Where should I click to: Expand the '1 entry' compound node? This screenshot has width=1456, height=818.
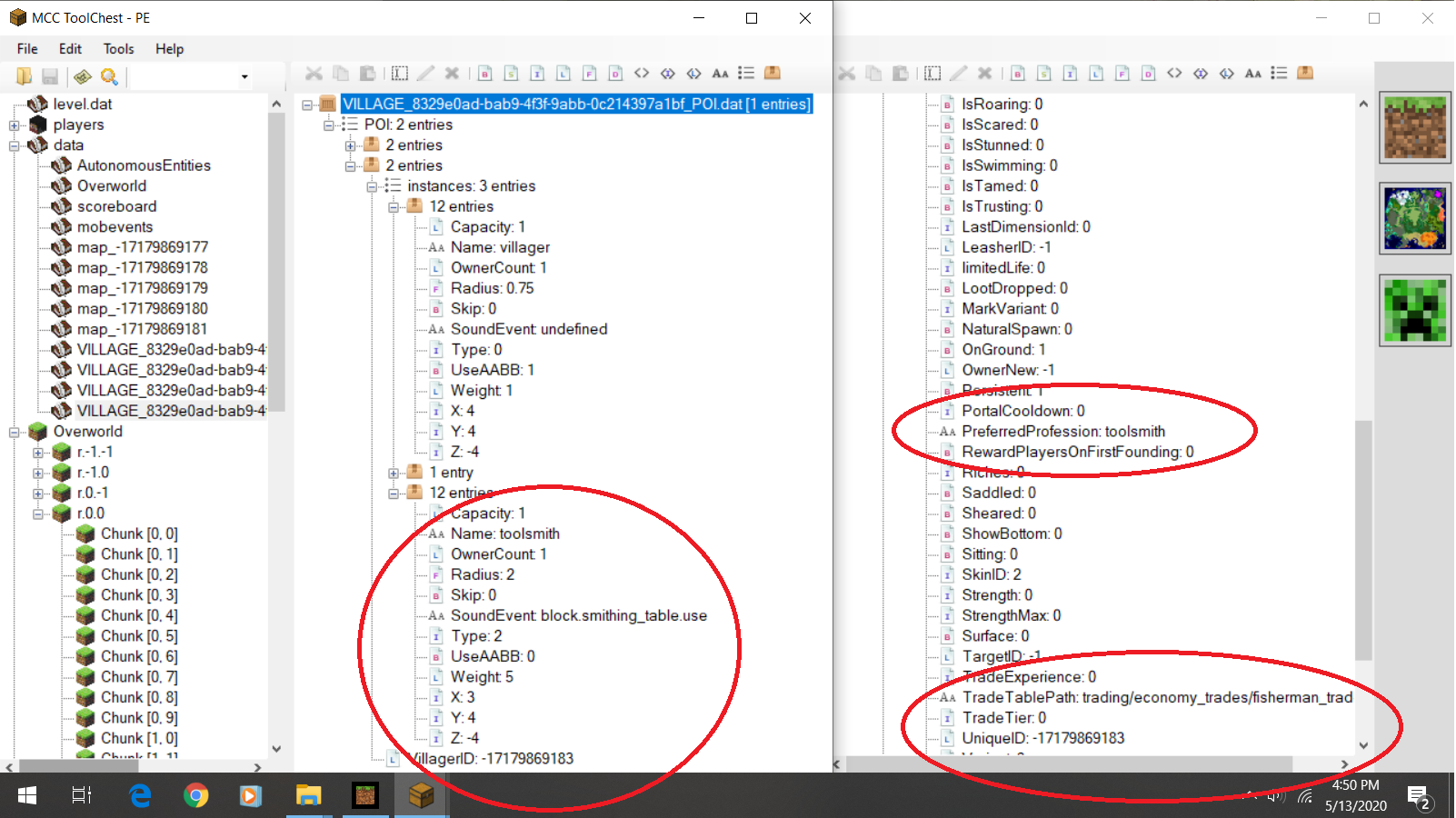click(x=394, y=473)
